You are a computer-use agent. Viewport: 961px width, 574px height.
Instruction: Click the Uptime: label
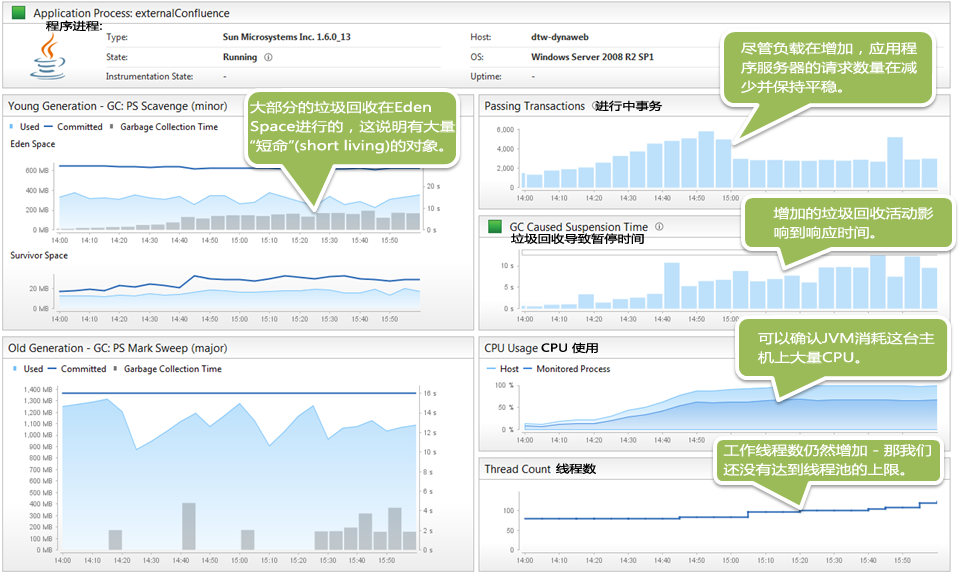(486, 77)
